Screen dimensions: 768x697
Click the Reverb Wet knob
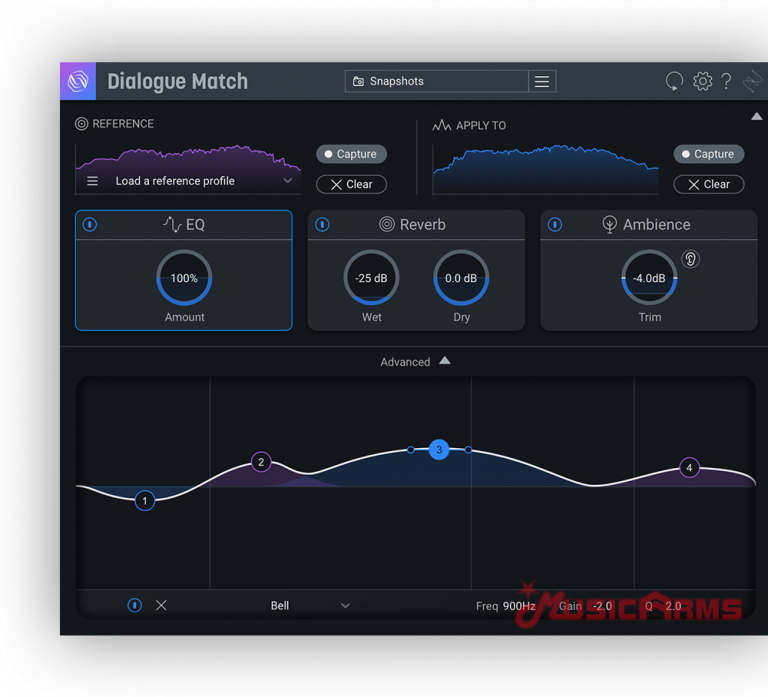coord(371,278)
